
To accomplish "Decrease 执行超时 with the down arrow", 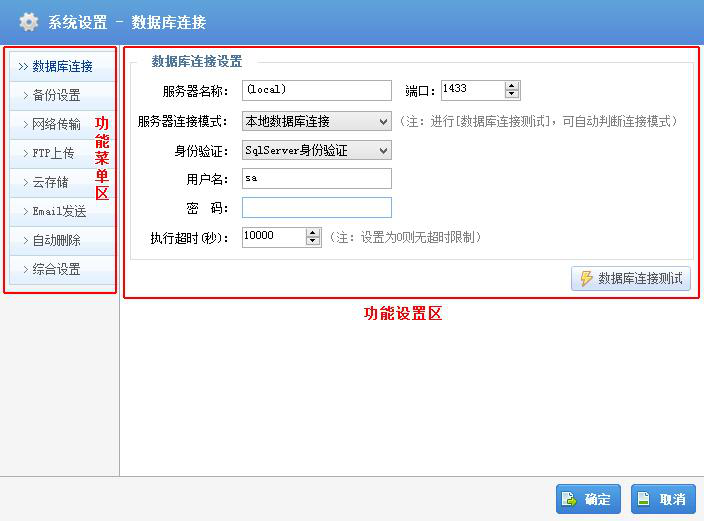I will [313, 241].
